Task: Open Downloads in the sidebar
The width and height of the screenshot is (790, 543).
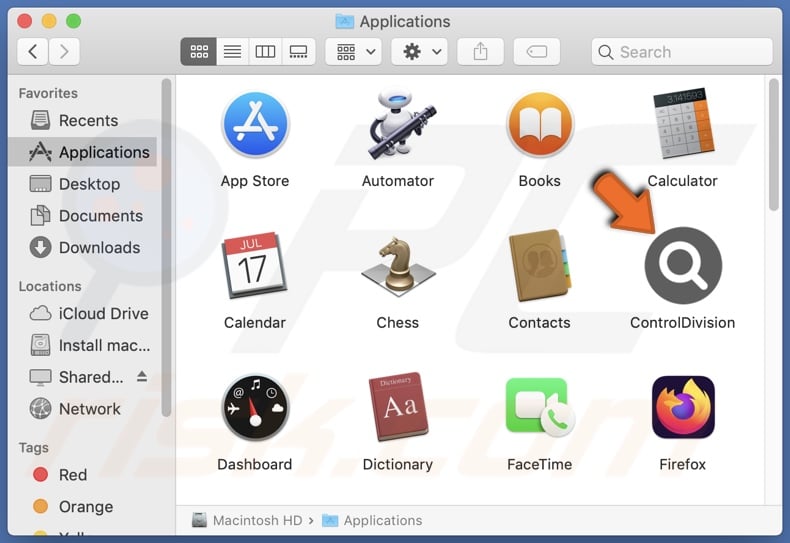Action: click(82, 247)
